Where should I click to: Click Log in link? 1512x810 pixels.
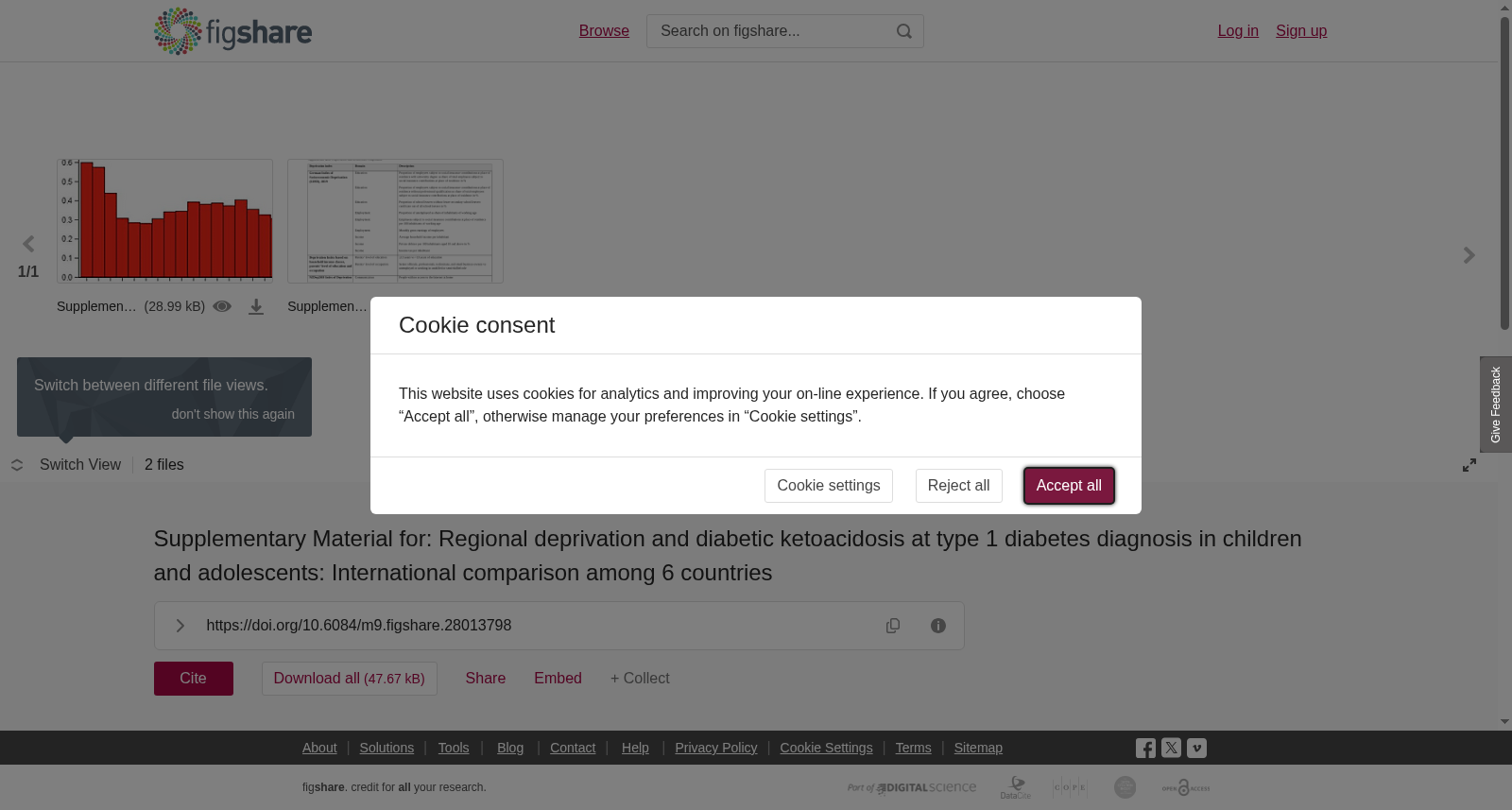click(x=1238, y=31)
